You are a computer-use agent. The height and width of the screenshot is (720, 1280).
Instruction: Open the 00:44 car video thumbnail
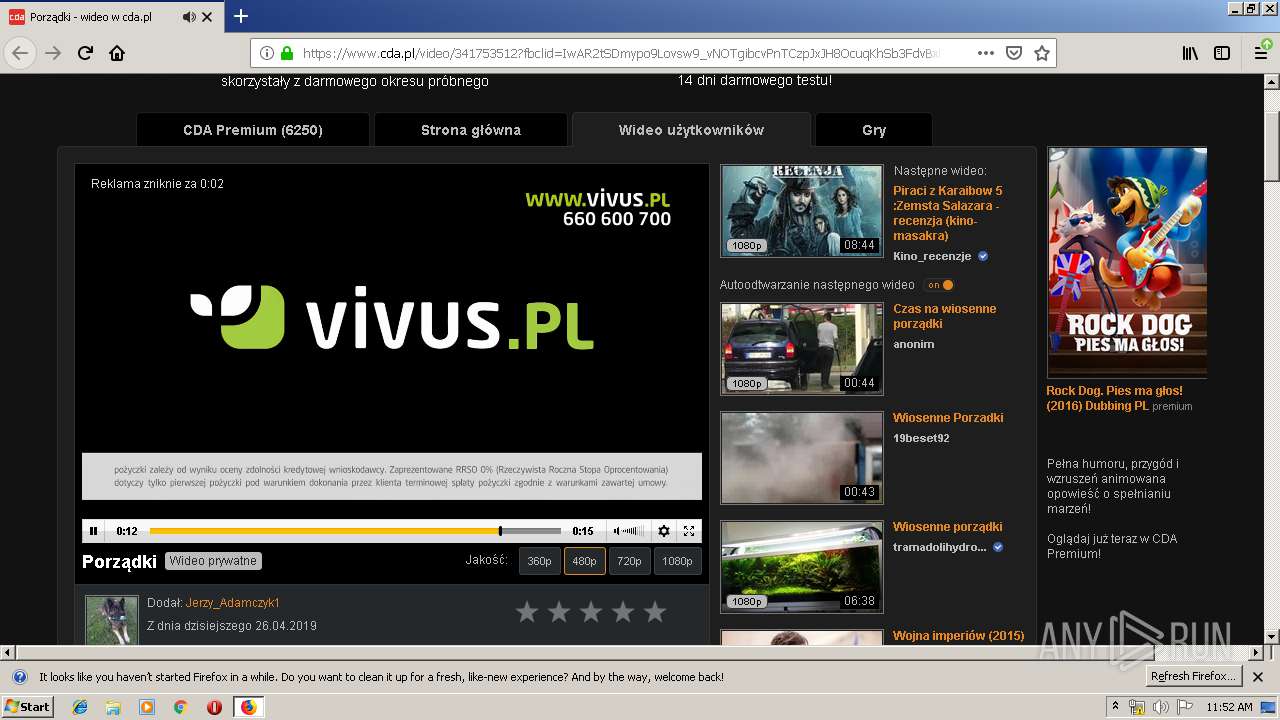pyautogui.click(x=802, y=349)
